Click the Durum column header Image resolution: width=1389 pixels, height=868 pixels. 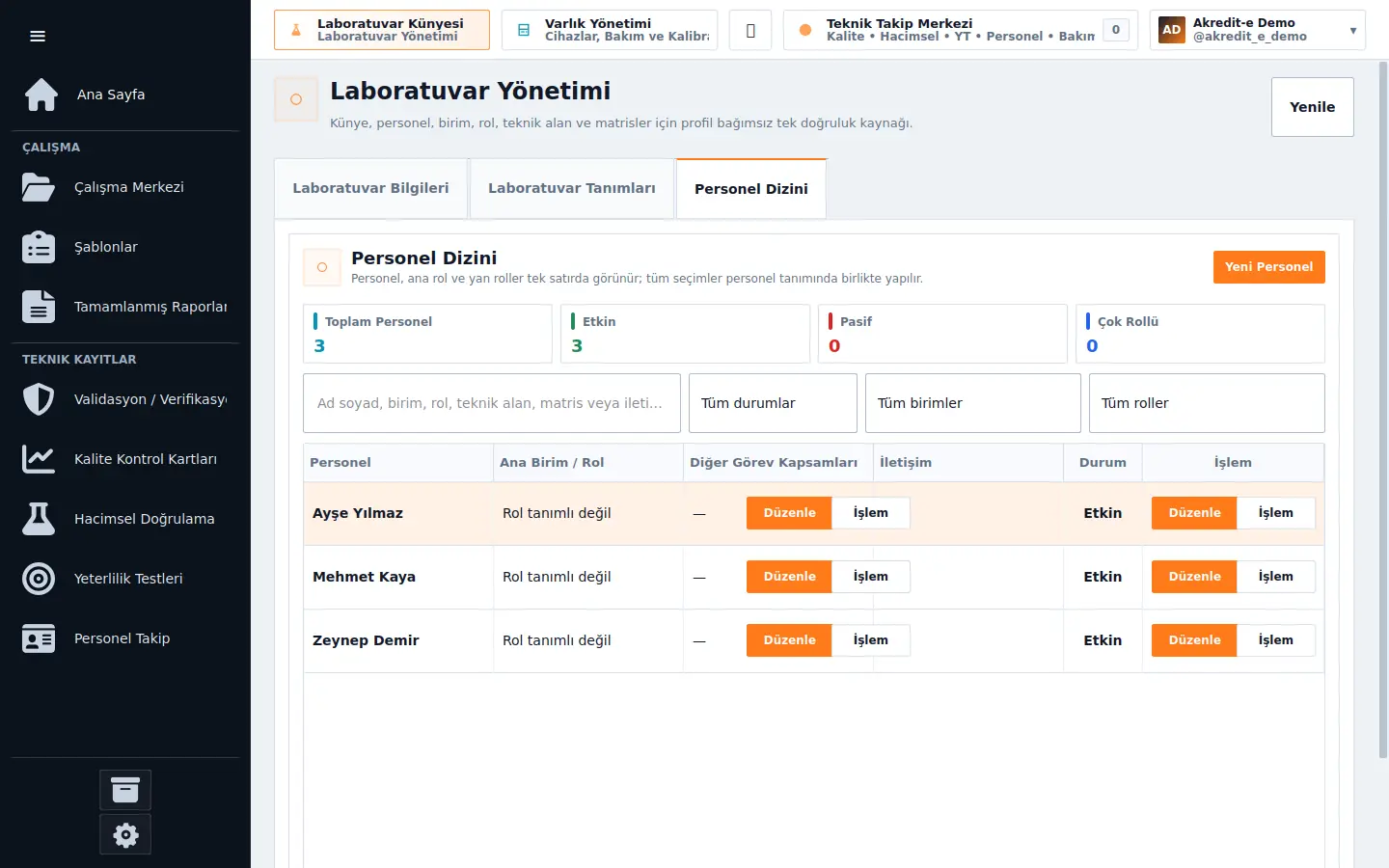[x=1103, y=463]
